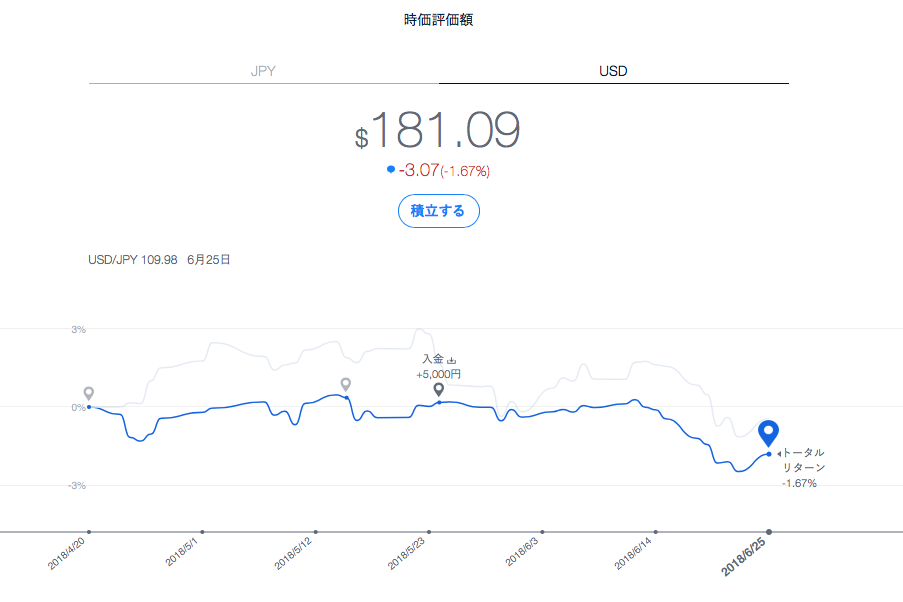Click the 2018/6/14 date label
The image size is (903, 602).
633,554
